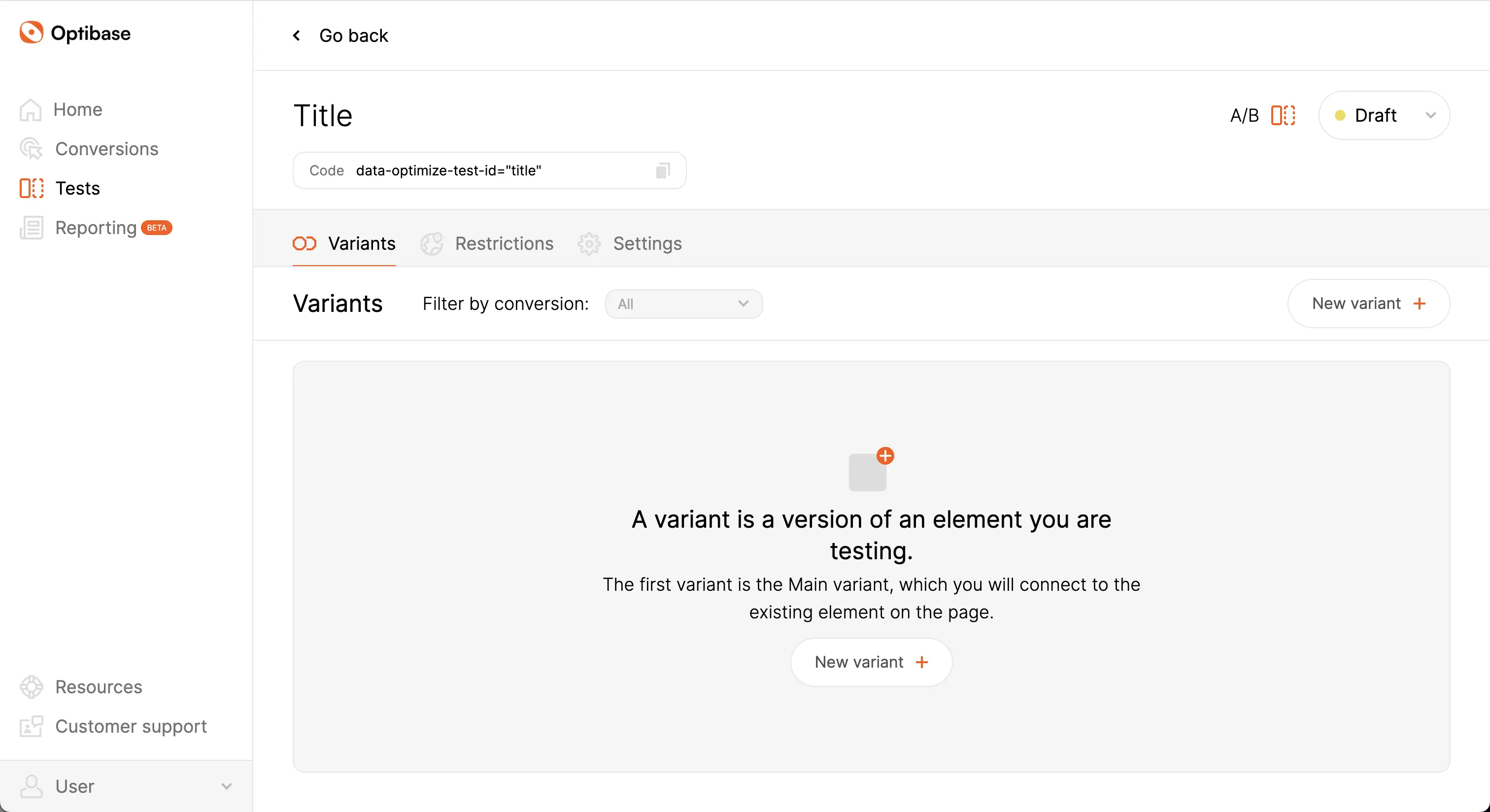This screenshot has width=1490, height=812.
Task: Open Reporting beta via its sidebar icon
Action: point(31,227)
